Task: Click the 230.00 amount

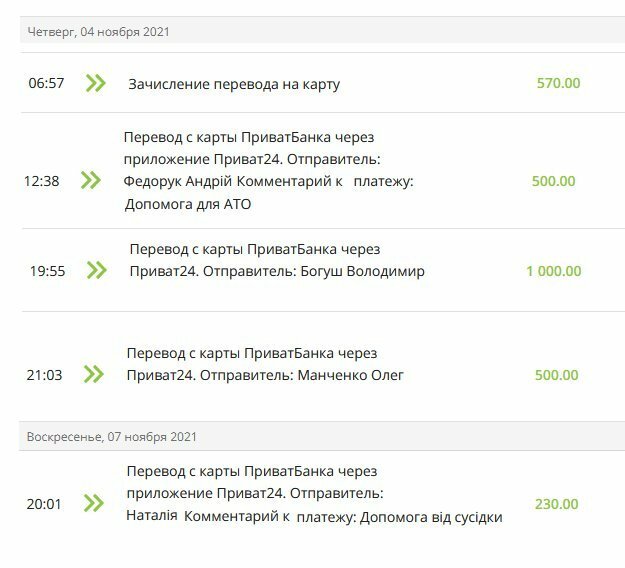Action: pyautogui.click(x=556, y=504)
